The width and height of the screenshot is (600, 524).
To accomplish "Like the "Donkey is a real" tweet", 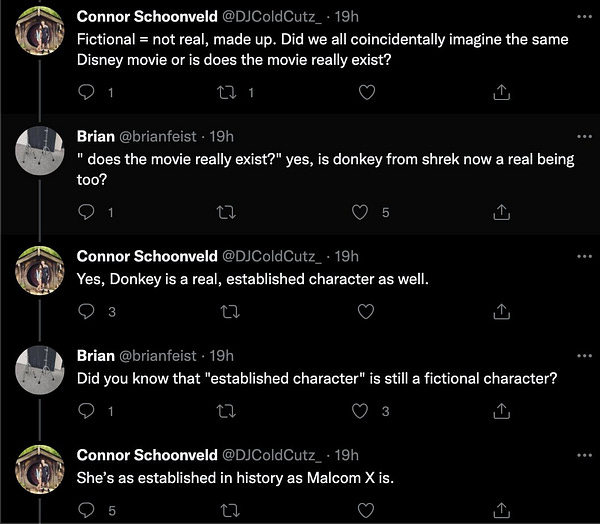I will (x=366, y=311).
